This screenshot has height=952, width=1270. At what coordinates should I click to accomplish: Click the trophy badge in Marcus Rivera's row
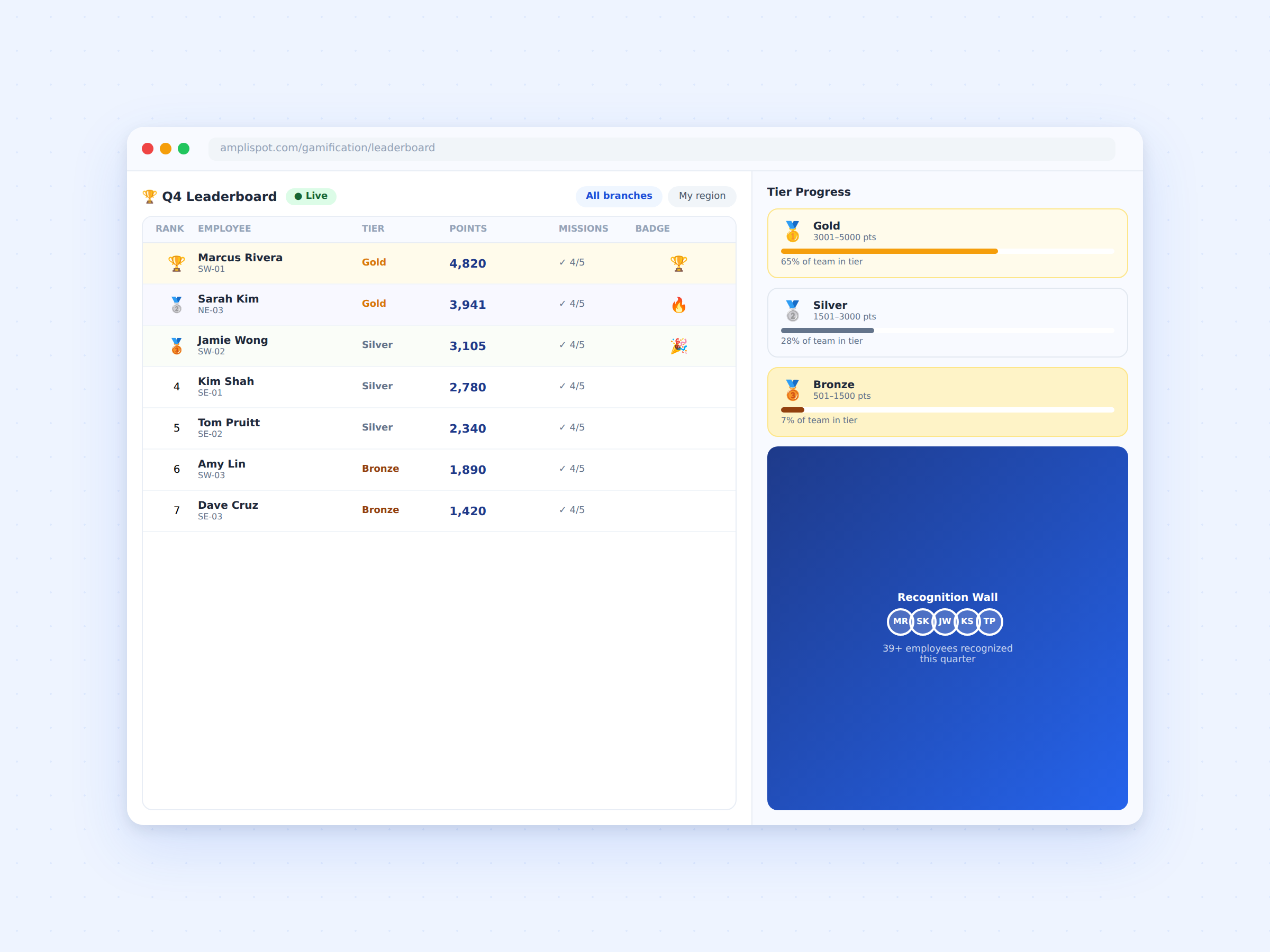678,263
